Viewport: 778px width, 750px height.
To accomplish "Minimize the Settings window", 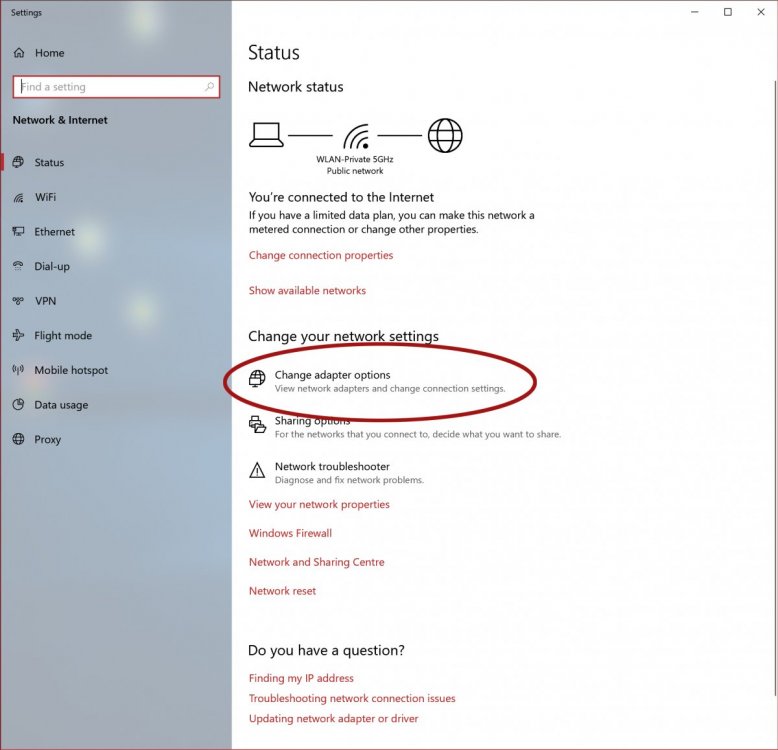I will (x=695, y=12).
